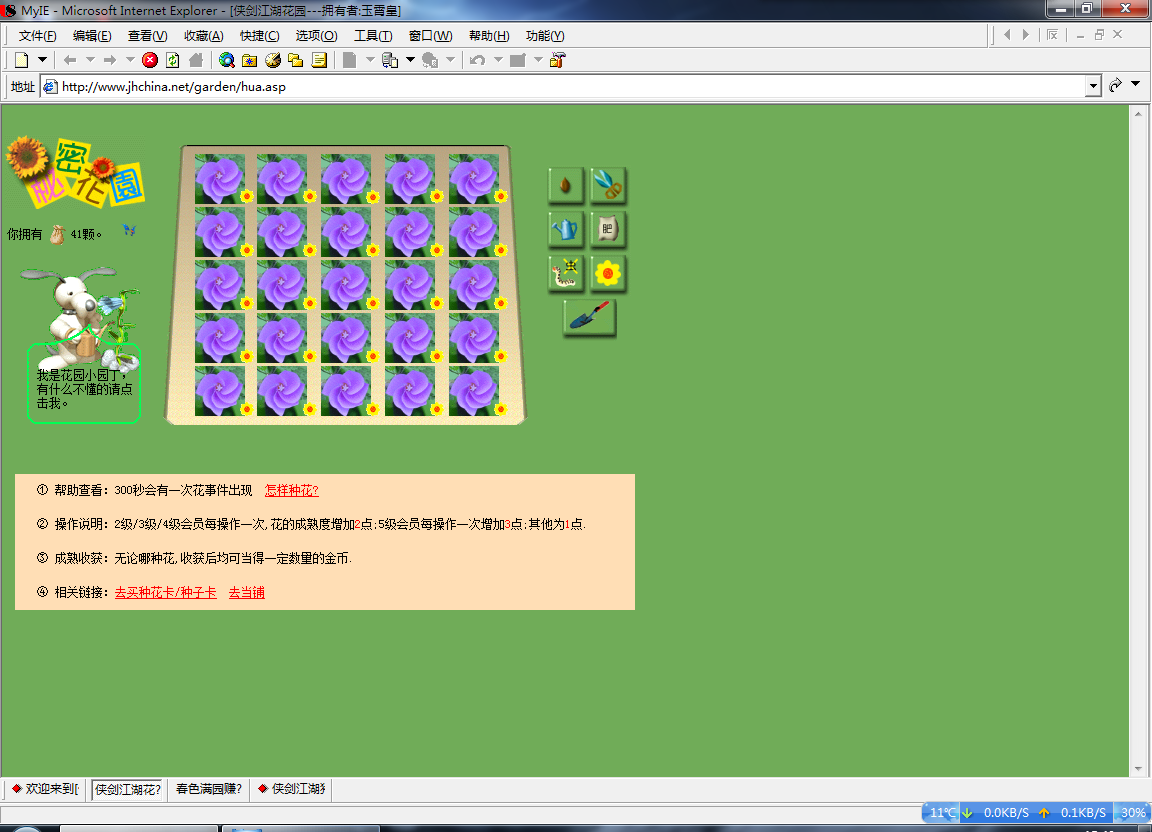1152x832 pixels.
Task: Click the top-left purple flower plot
Action: pos(220,179)
